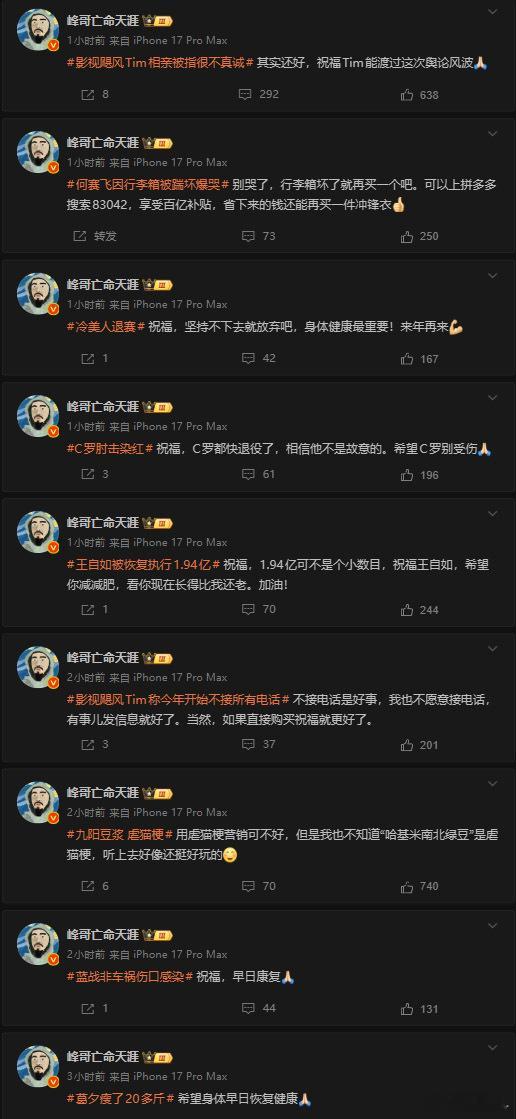The width and height of the screenshot is (516, 1119).
Task: Open comments on the 何赛飞 luggage post
Action: [258, 236]
